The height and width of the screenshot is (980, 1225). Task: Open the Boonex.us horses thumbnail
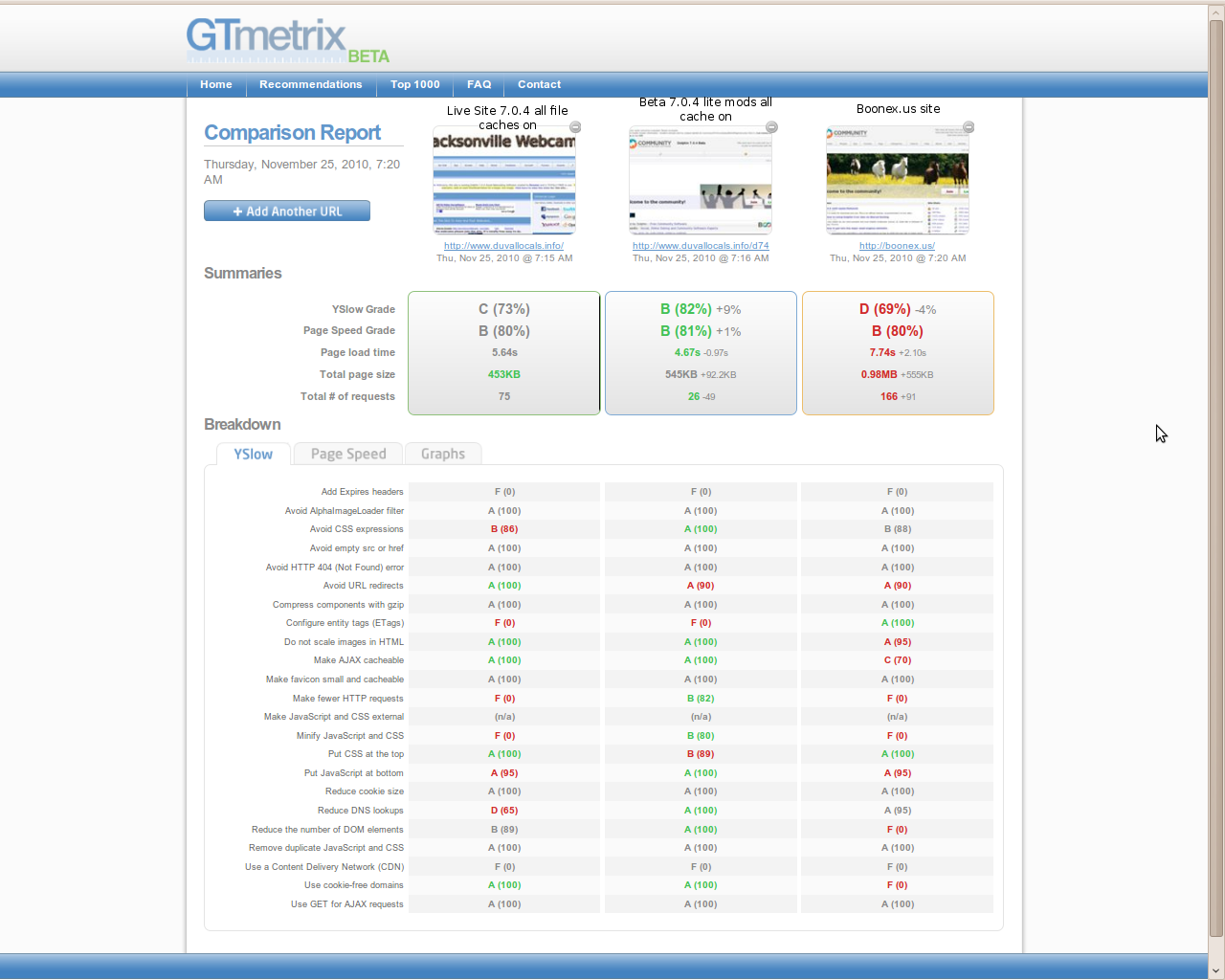(x=898, y=182)
